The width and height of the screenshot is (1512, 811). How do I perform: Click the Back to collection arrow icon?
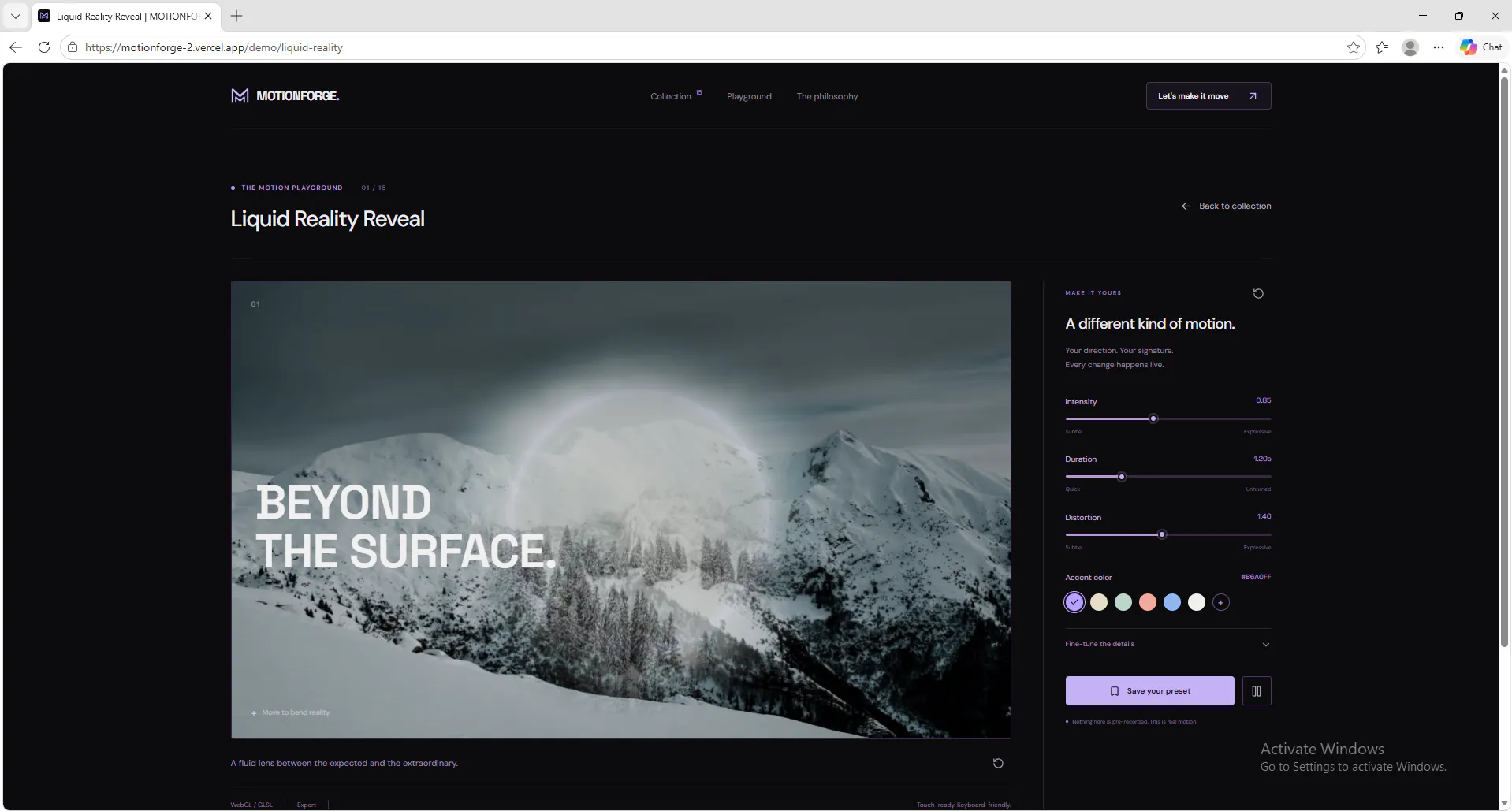point(1186,206)
